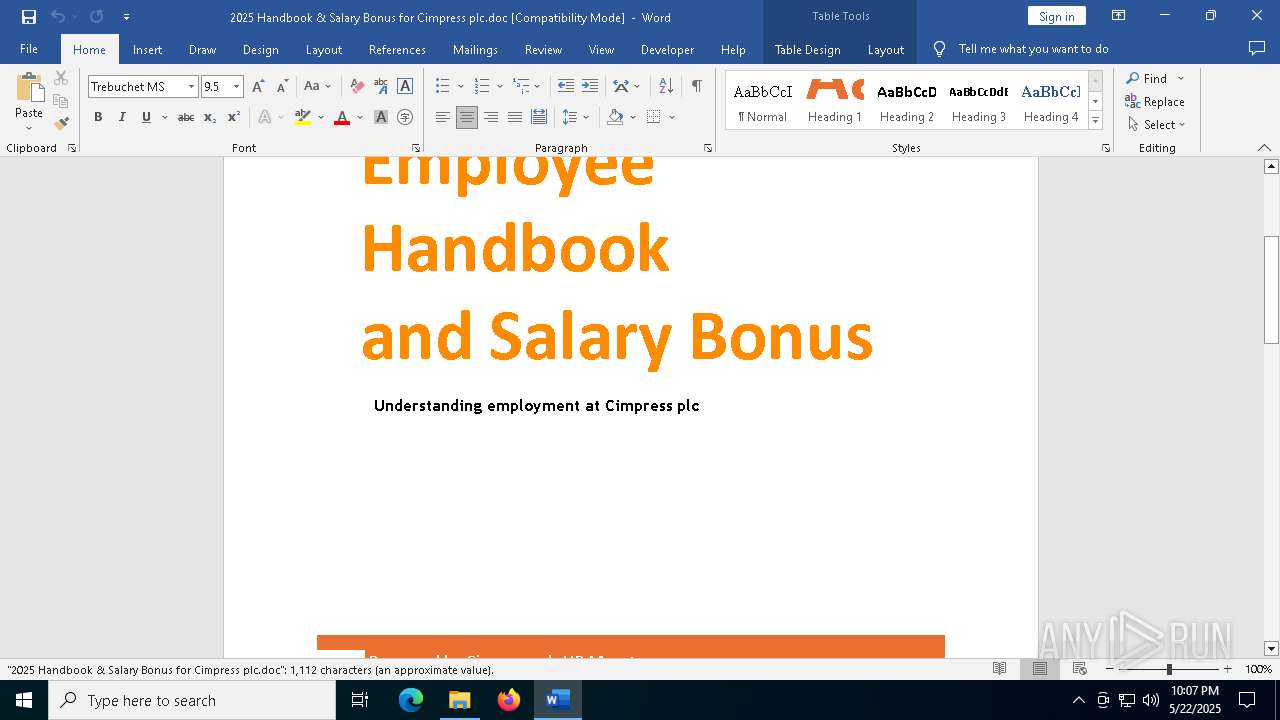
Task: Switch to Web Layout view
Action: (1080, 669)
